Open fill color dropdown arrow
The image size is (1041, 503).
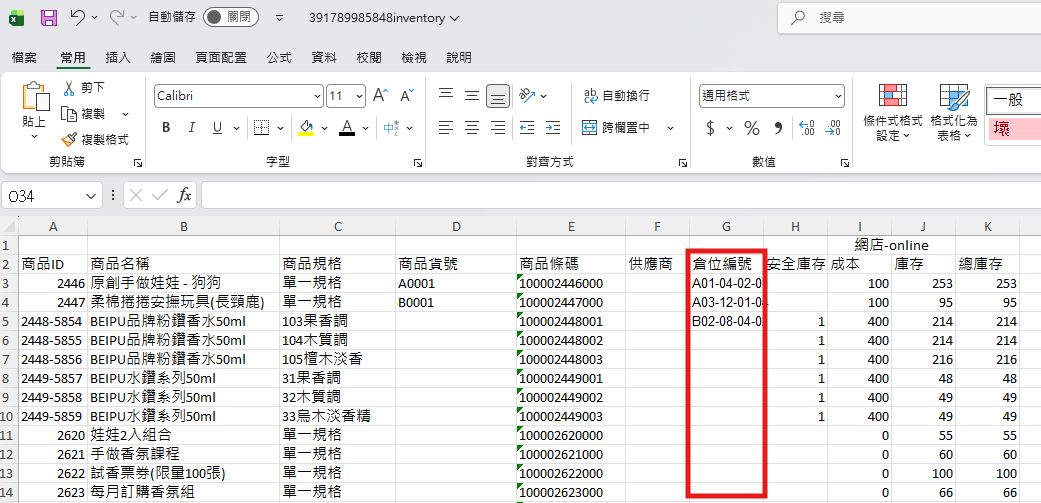(324, 128)
